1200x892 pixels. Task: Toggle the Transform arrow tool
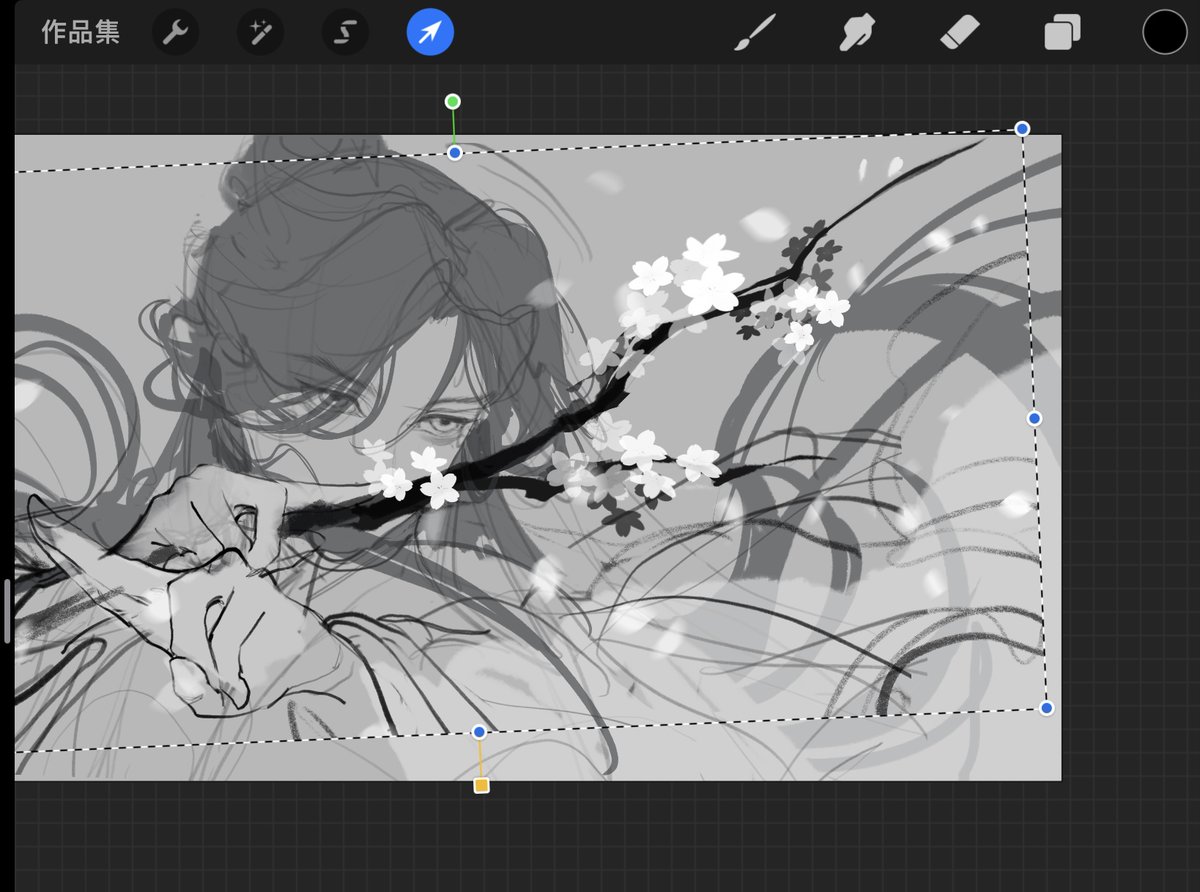pyautogui.click(x=430, y=33)
